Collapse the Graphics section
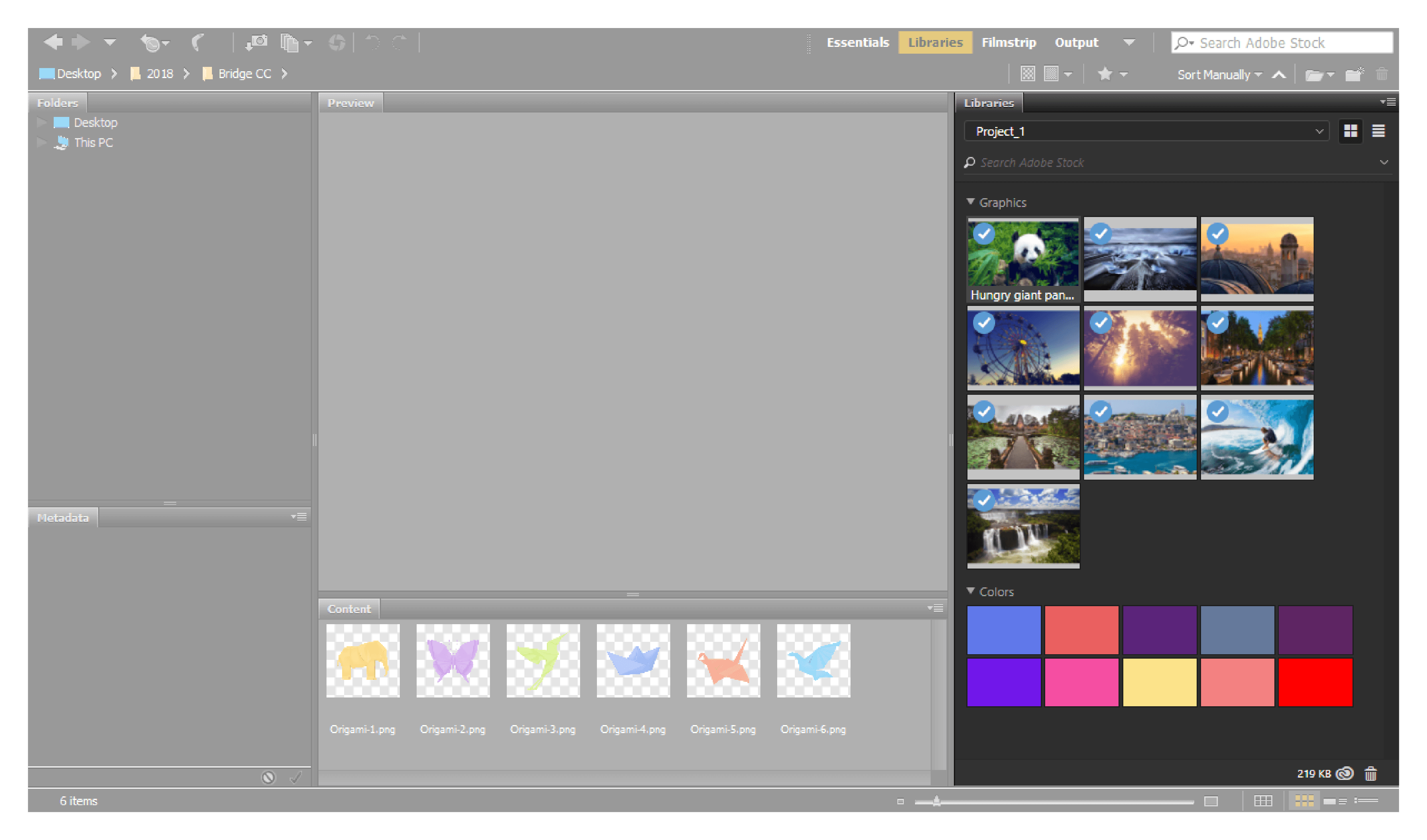The height and width of the screenshot is (840, 1427). tap(971, 202)
